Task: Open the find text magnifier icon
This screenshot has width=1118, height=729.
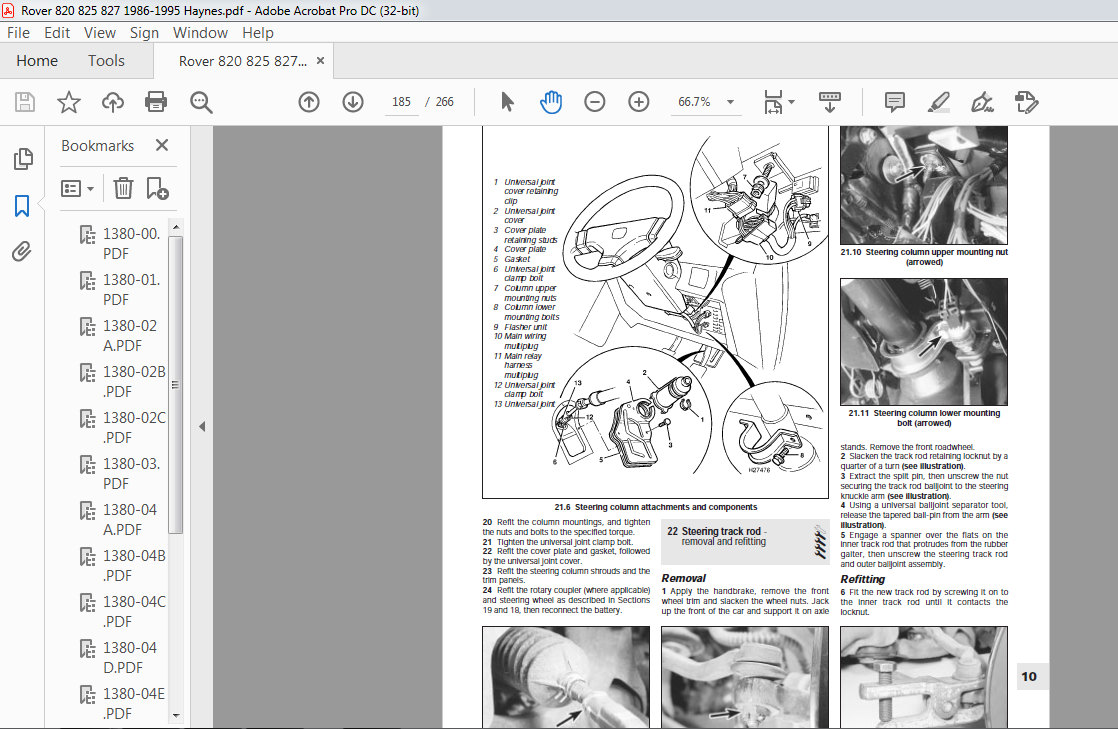Action: (x=201, y=102)
